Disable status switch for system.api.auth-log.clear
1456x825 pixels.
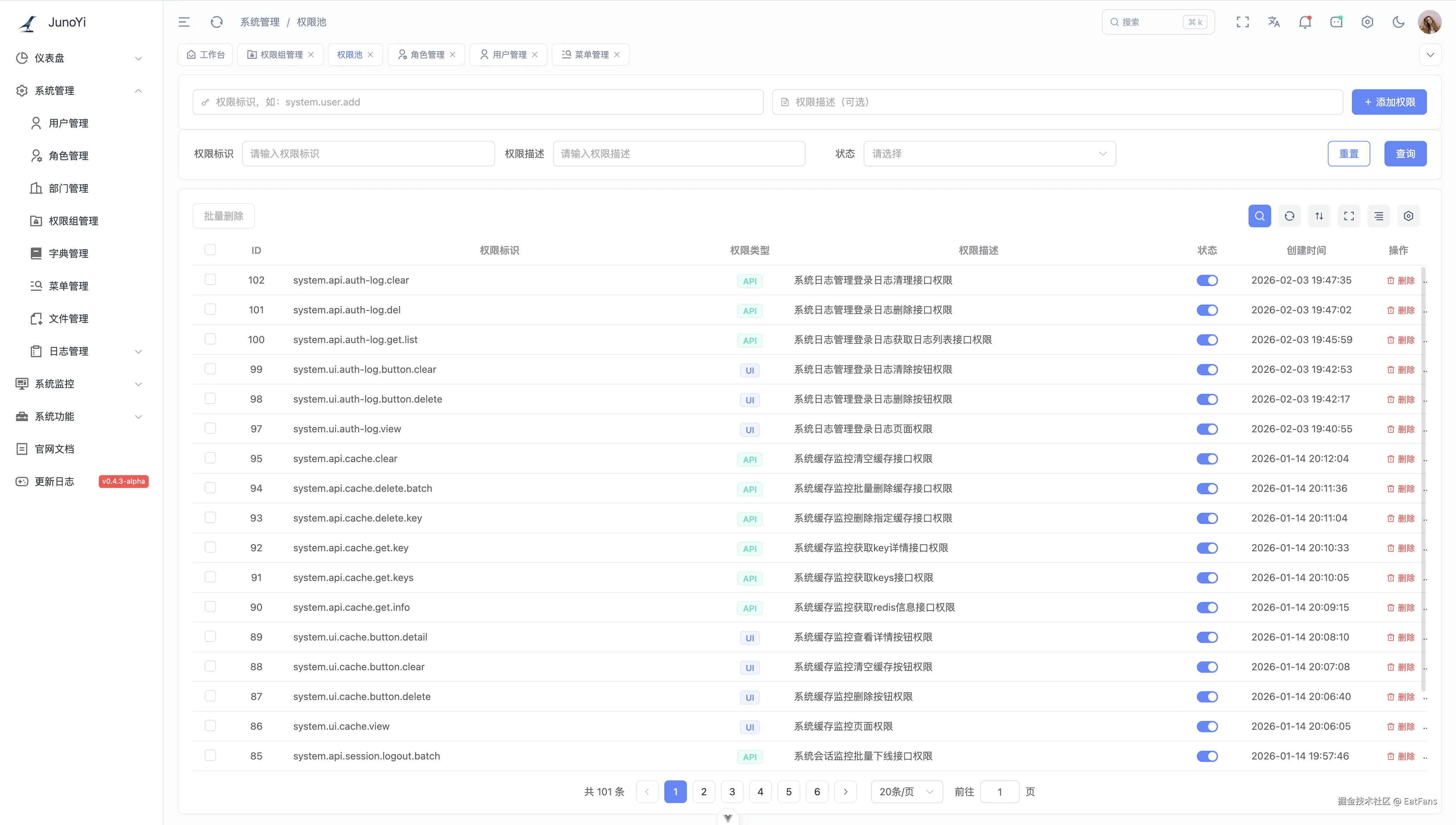point(1207,280)
